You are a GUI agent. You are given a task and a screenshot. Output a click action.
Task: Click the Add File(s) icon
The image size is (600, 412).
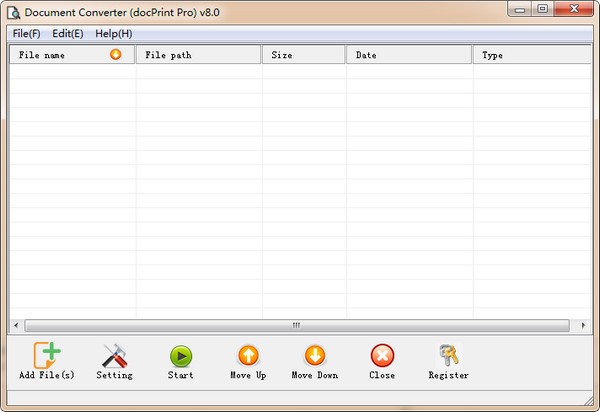click(x=47, y=356)
